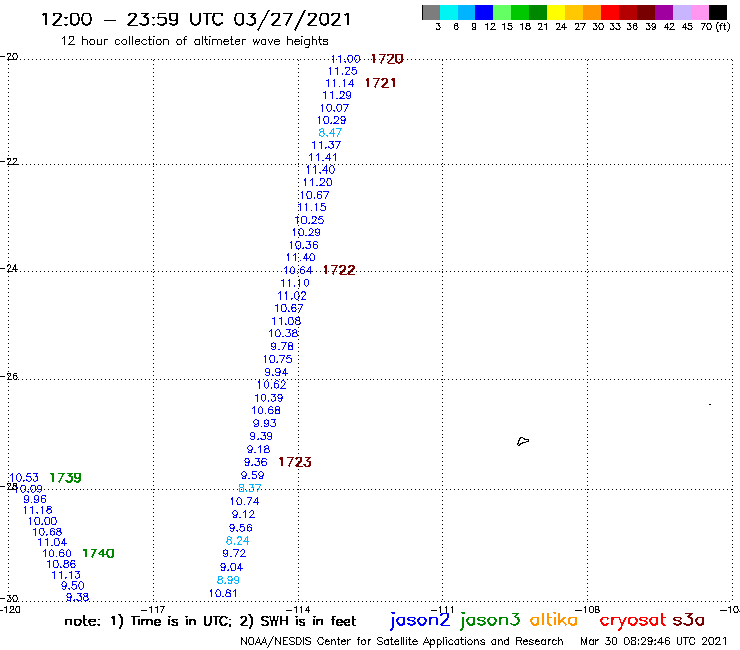Select the reading 9.38
Viewport: 740px width, 650px height.
(x=77, y=598)
